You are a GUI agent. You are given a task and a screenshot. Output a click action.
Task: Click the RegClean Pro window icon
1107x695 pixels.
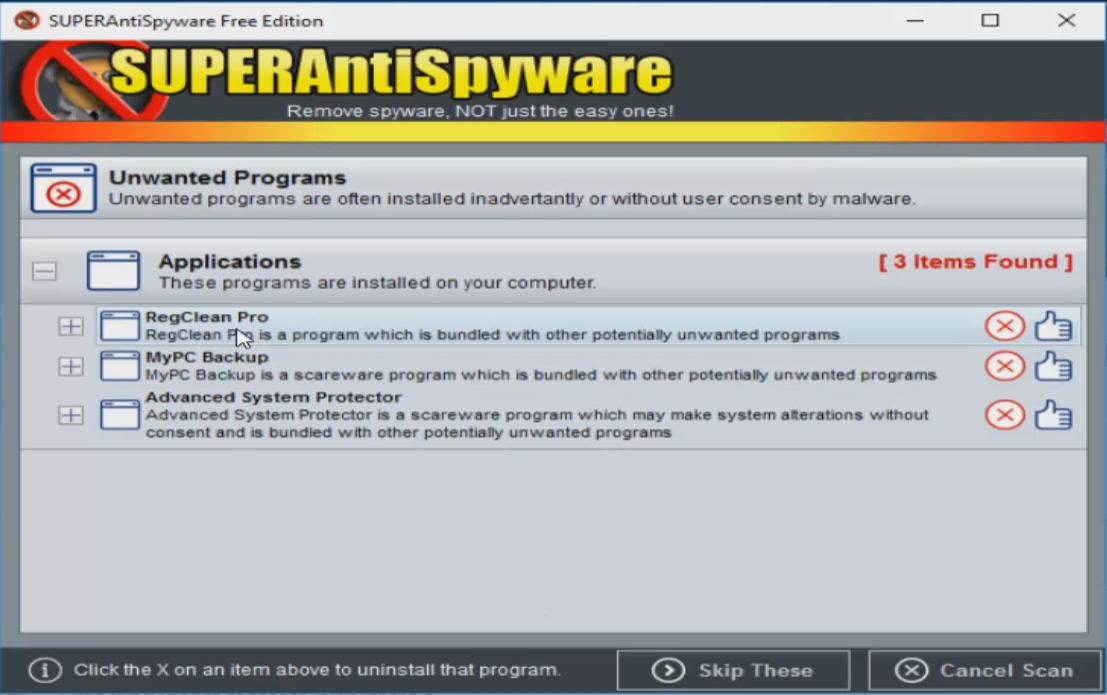(119, 326)
